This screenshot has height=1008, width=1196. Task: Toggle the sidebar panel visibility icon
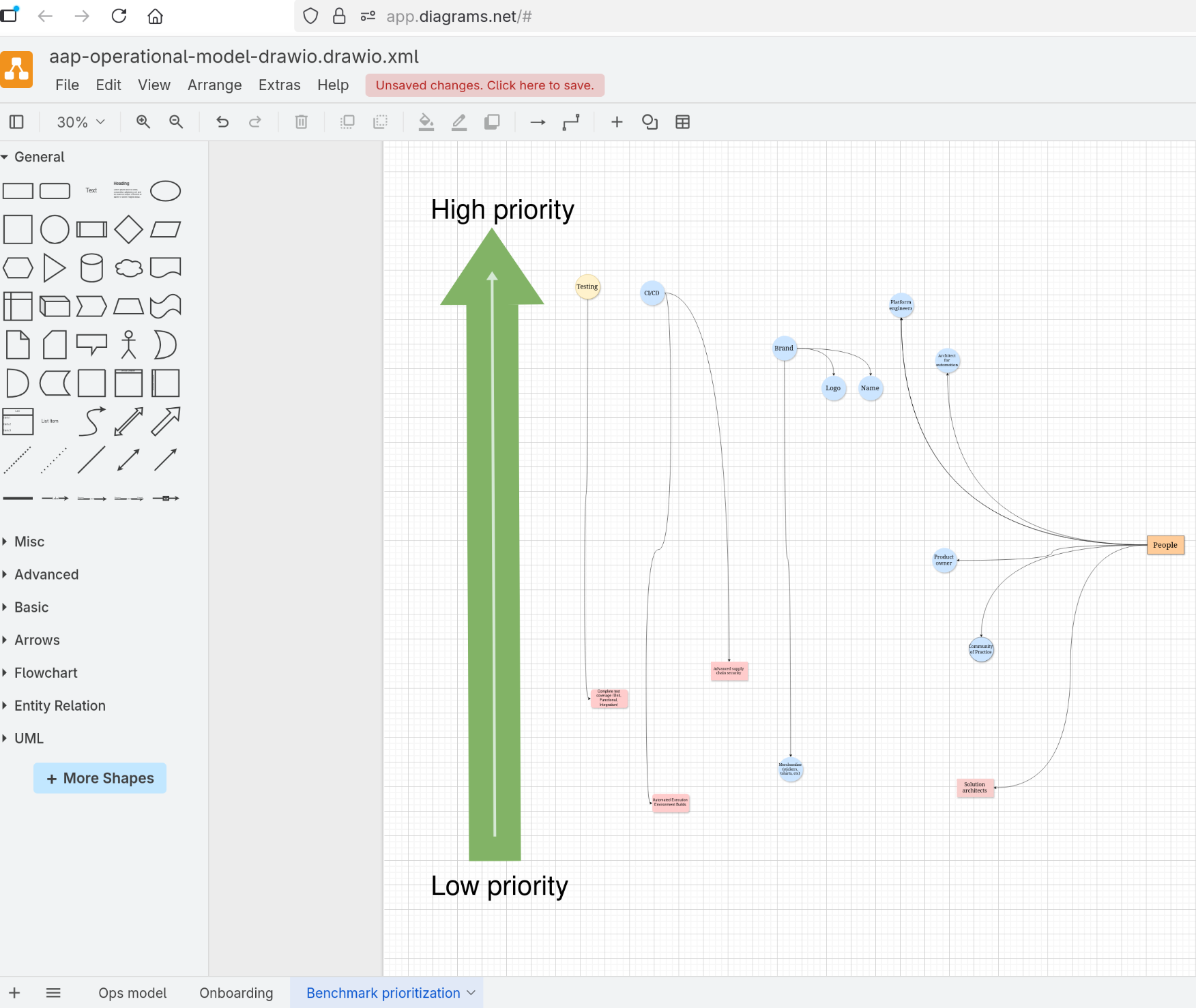(16, 122)
